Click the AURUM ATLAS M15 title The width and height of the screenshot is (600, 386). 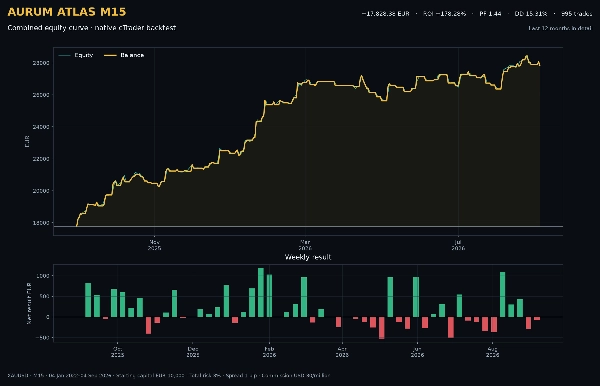67,12
